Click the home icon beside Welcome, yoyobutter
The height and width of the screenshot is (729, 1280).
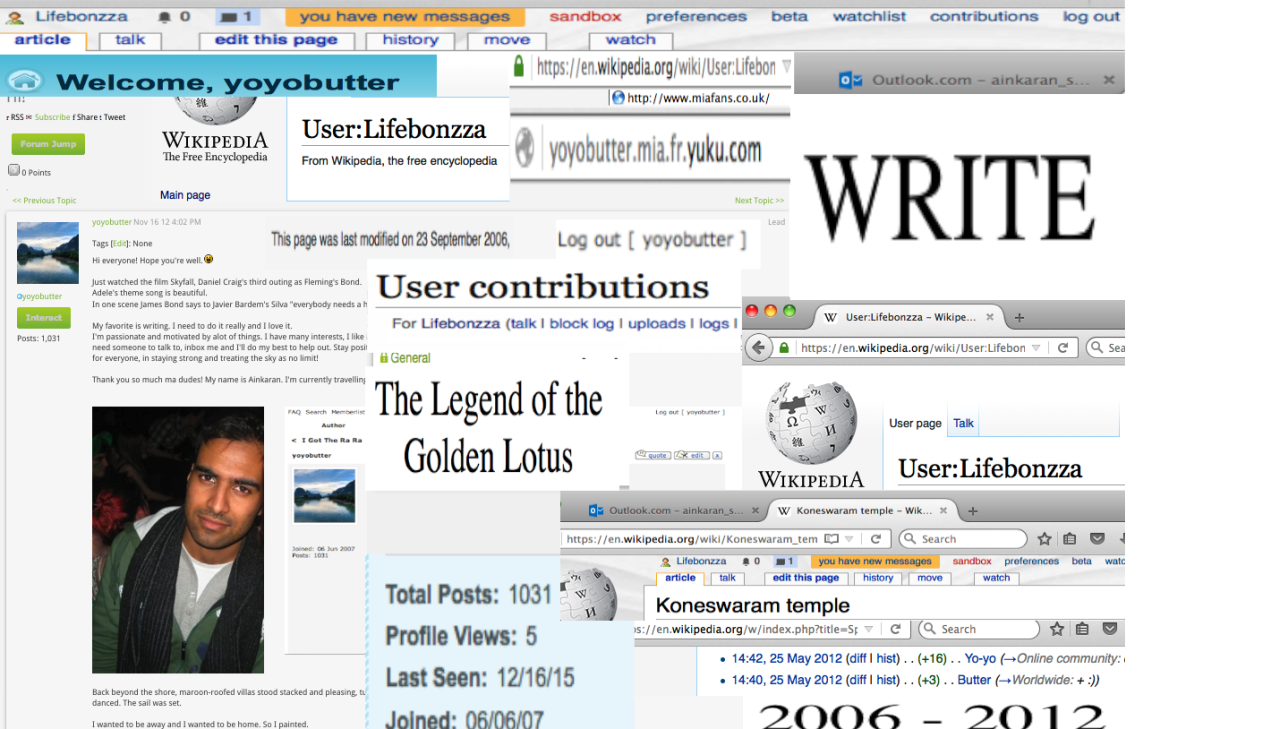tap(25, 81)
